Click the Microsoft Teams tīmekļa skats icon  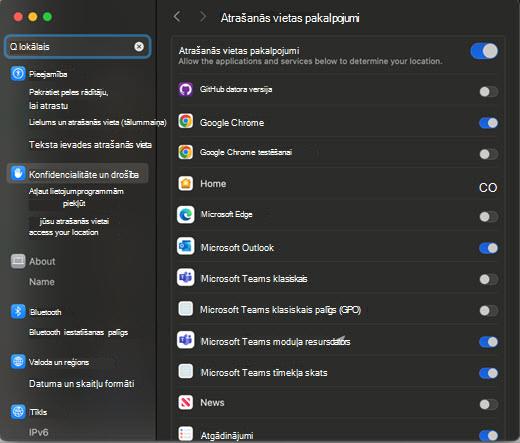(x=185, y=371)
